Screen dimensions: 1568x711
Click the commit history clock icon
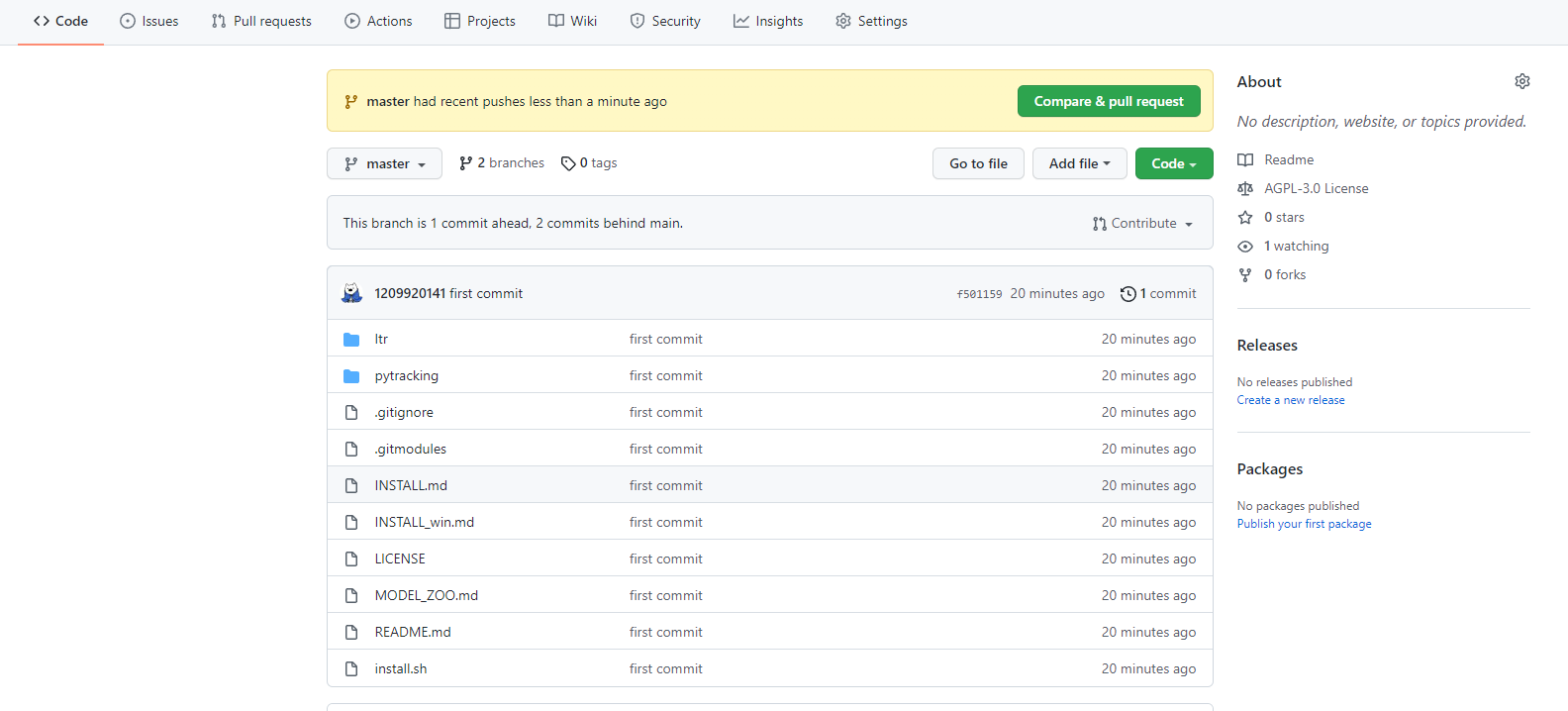(x=1127, y=294)
